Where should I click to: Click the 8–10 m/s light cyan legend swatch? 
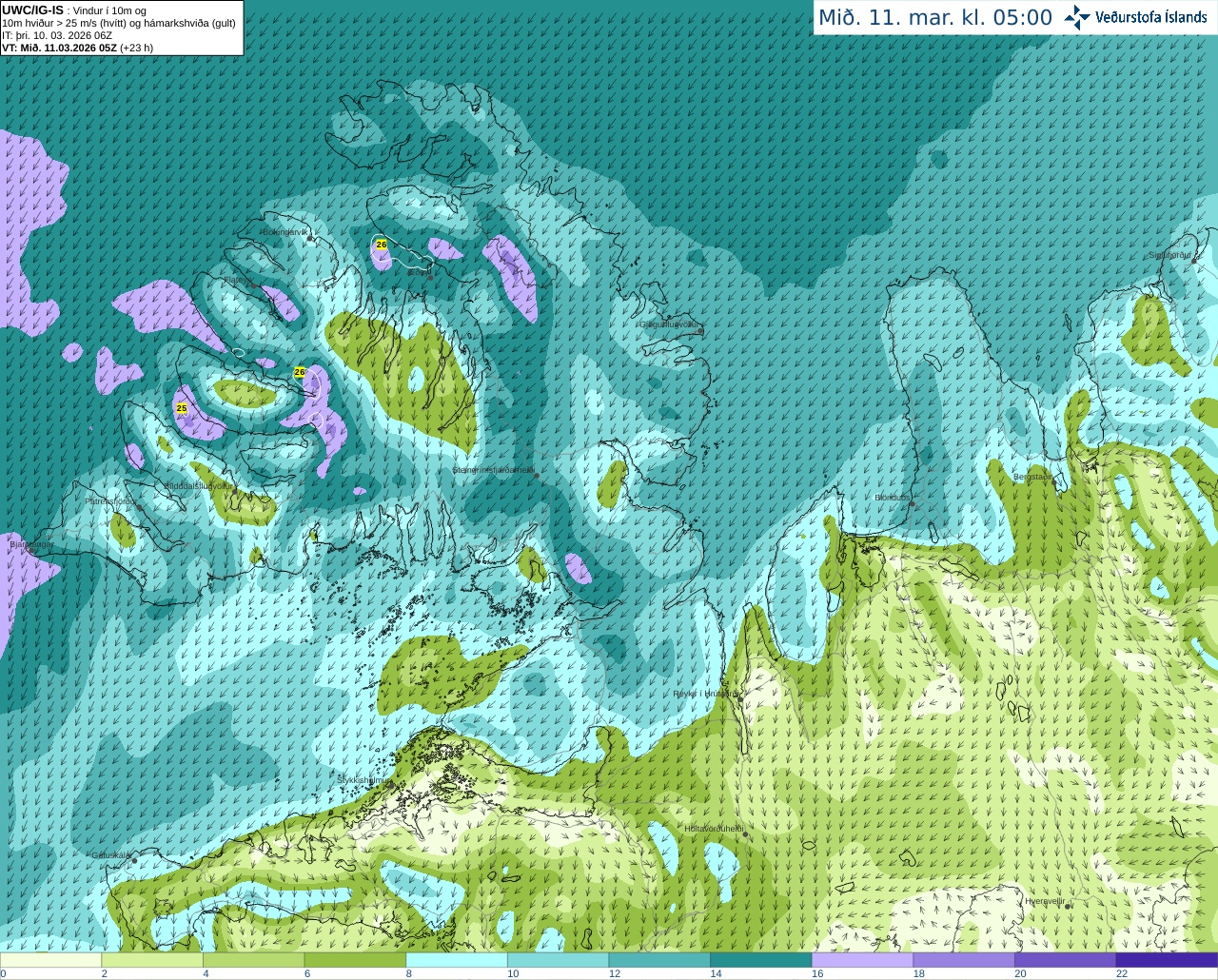click(457, 960)
